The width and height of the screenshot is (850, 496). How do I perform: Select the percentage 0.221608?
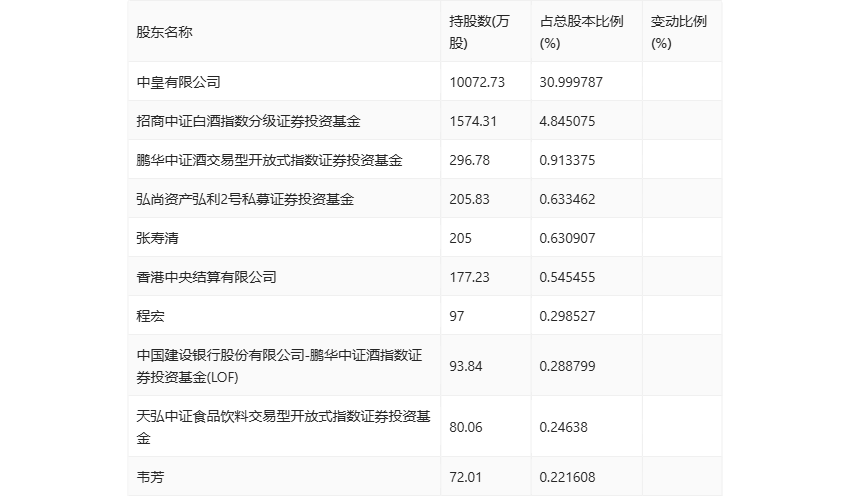pyautogui.click(x=567, y=476)
